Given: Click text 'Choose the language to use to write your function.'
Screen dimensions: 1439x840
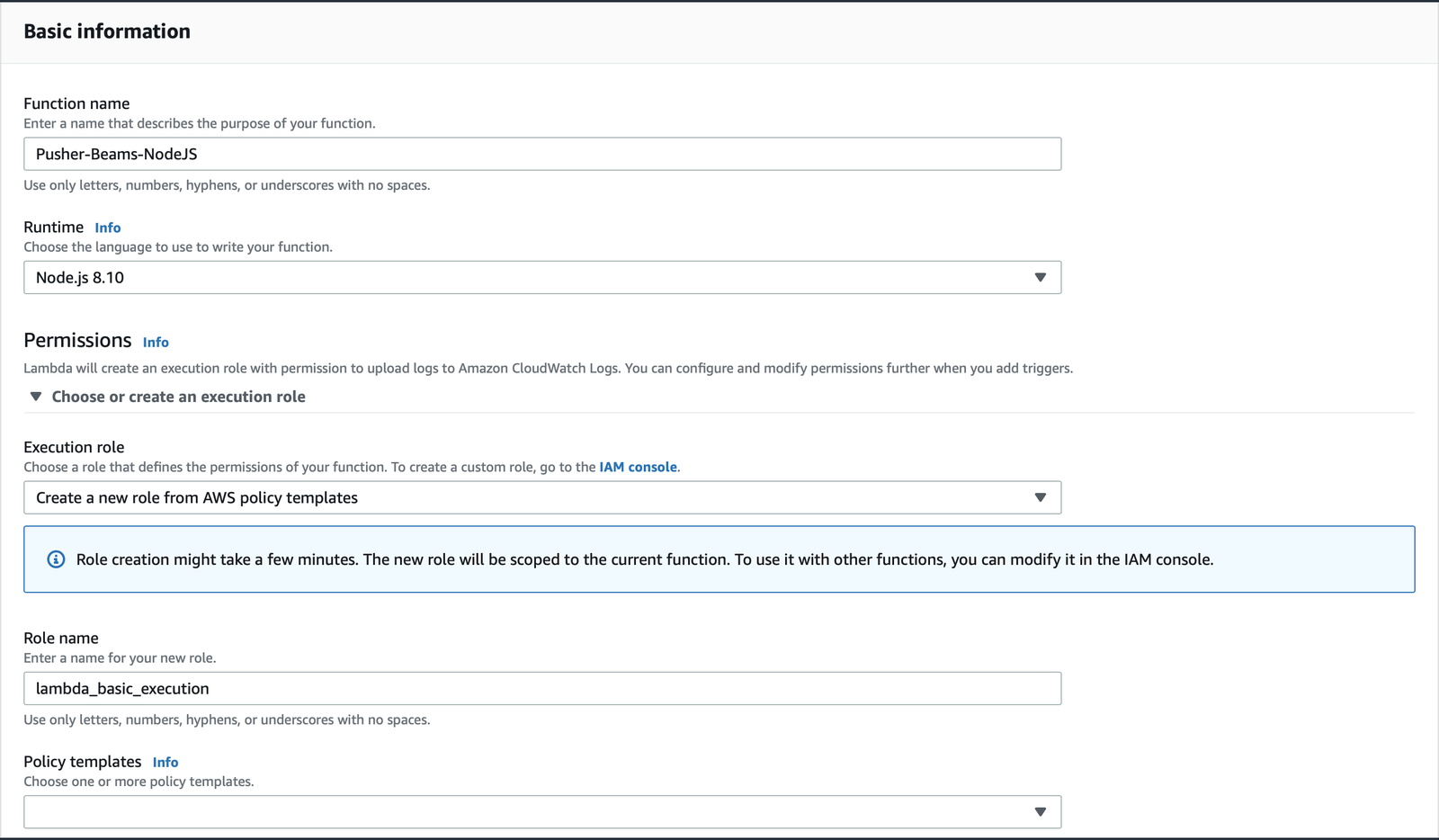Looking at the screenshot, I should [x=178, y=247].
